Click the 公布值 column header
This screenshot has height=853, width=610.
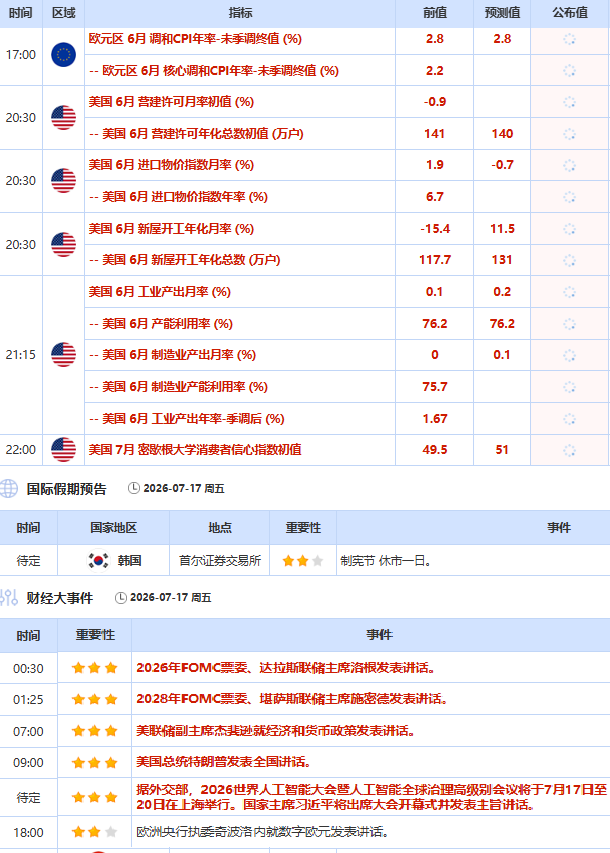pos(570,13)
